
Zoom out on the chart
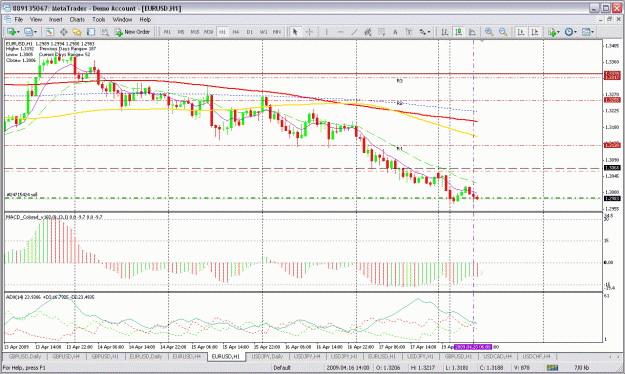pyautogui.click(x=503, y=32)
